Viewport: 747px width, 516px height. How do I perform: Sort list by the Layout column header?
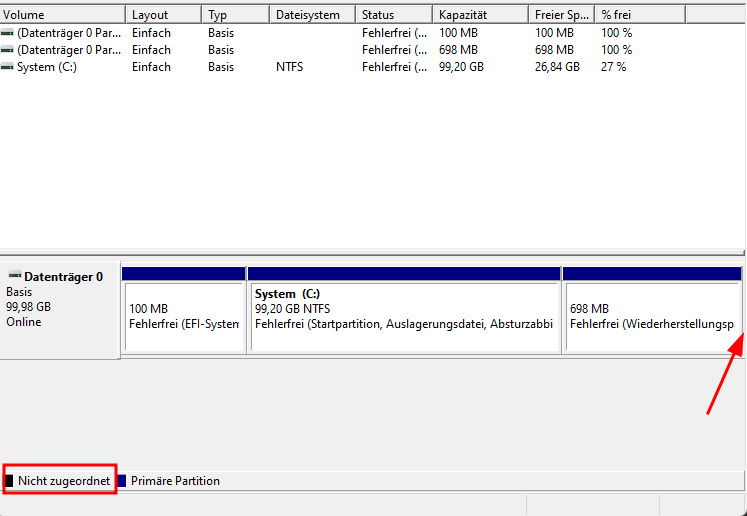pyautogui.click(x=163, y=15)
